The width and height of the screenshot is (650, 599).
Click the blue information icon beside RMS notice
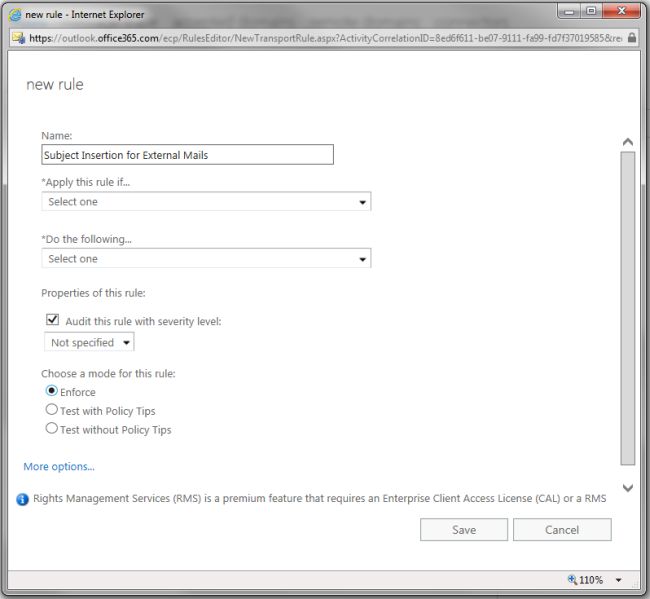pos(22,500)
